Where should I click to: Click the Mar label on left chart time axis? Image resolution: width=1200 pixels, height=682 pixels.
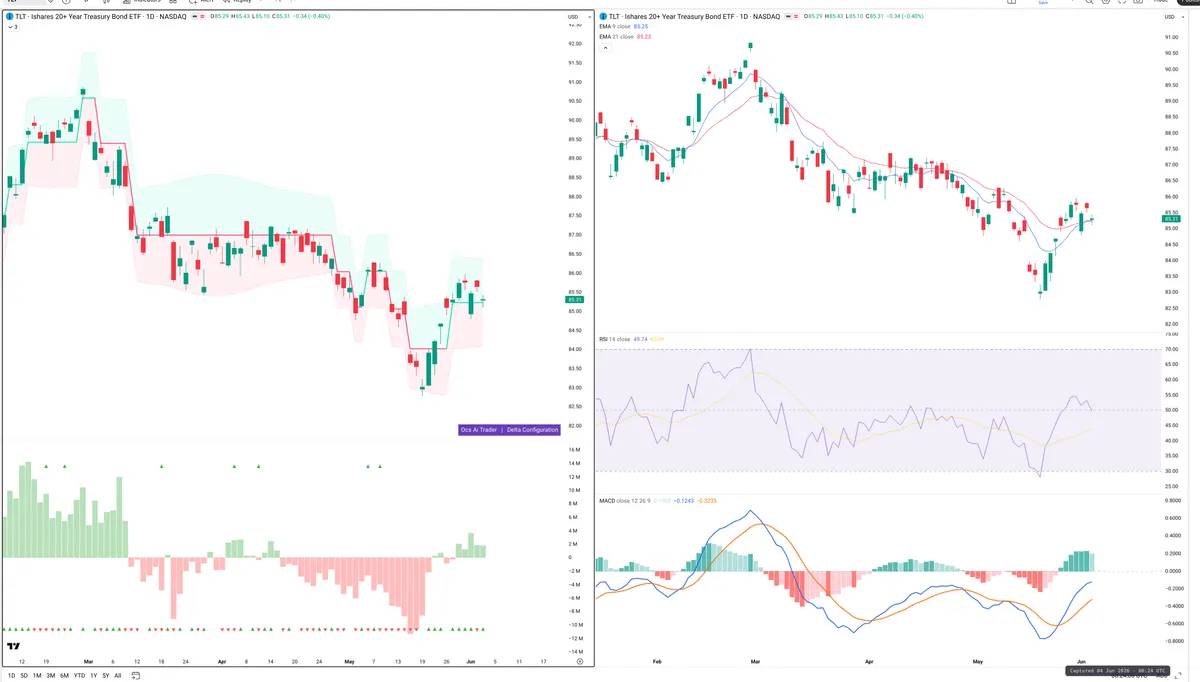pos(88,661)
